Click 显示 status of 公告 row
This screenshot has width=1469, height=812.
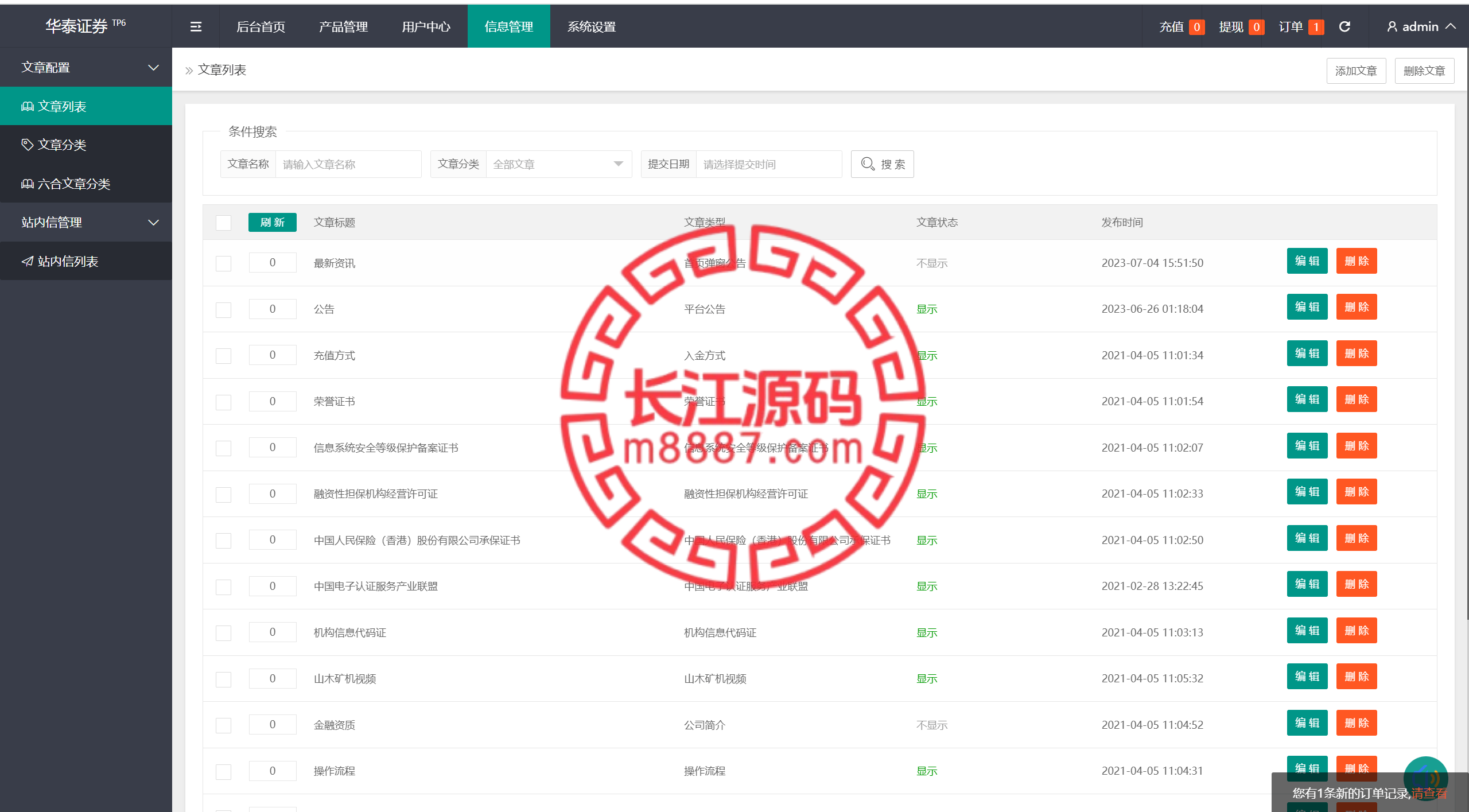click(927, 310)
